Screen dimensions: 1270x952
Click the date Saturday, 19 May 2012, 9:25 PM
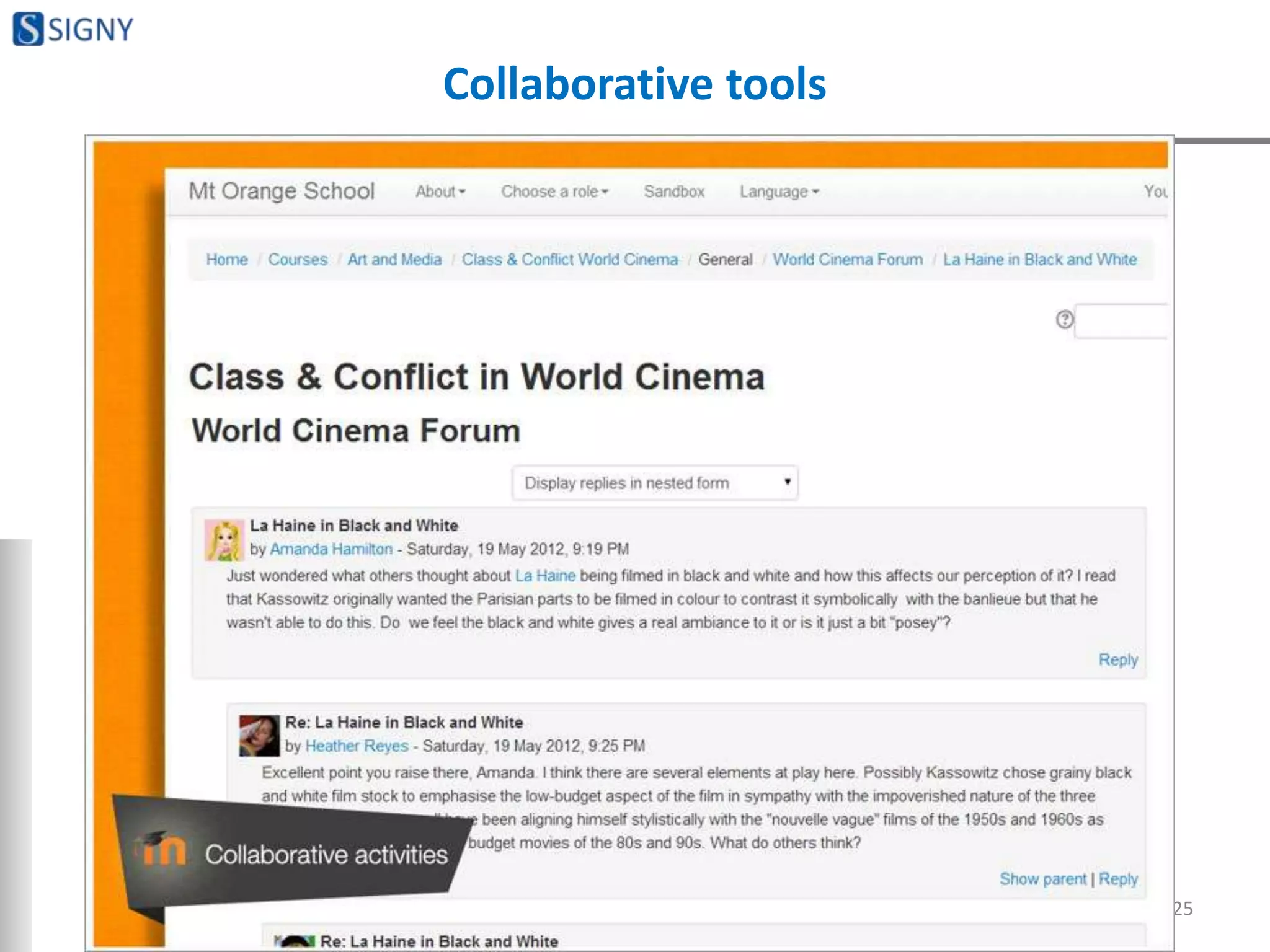(x=534, y=746)
